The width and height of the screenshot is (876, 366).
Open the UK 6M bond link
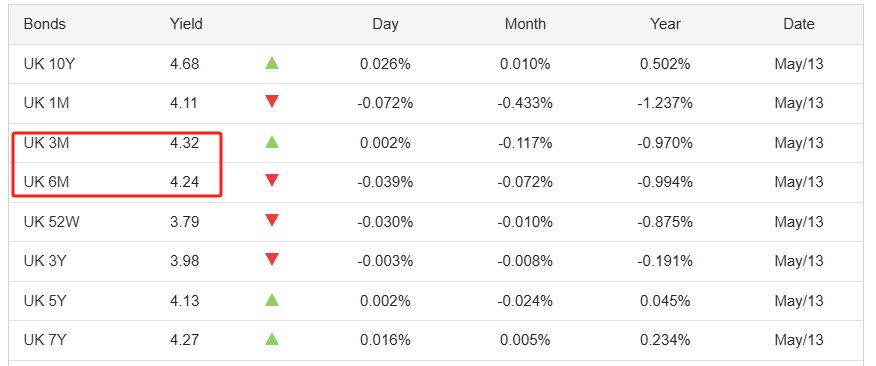46,182
